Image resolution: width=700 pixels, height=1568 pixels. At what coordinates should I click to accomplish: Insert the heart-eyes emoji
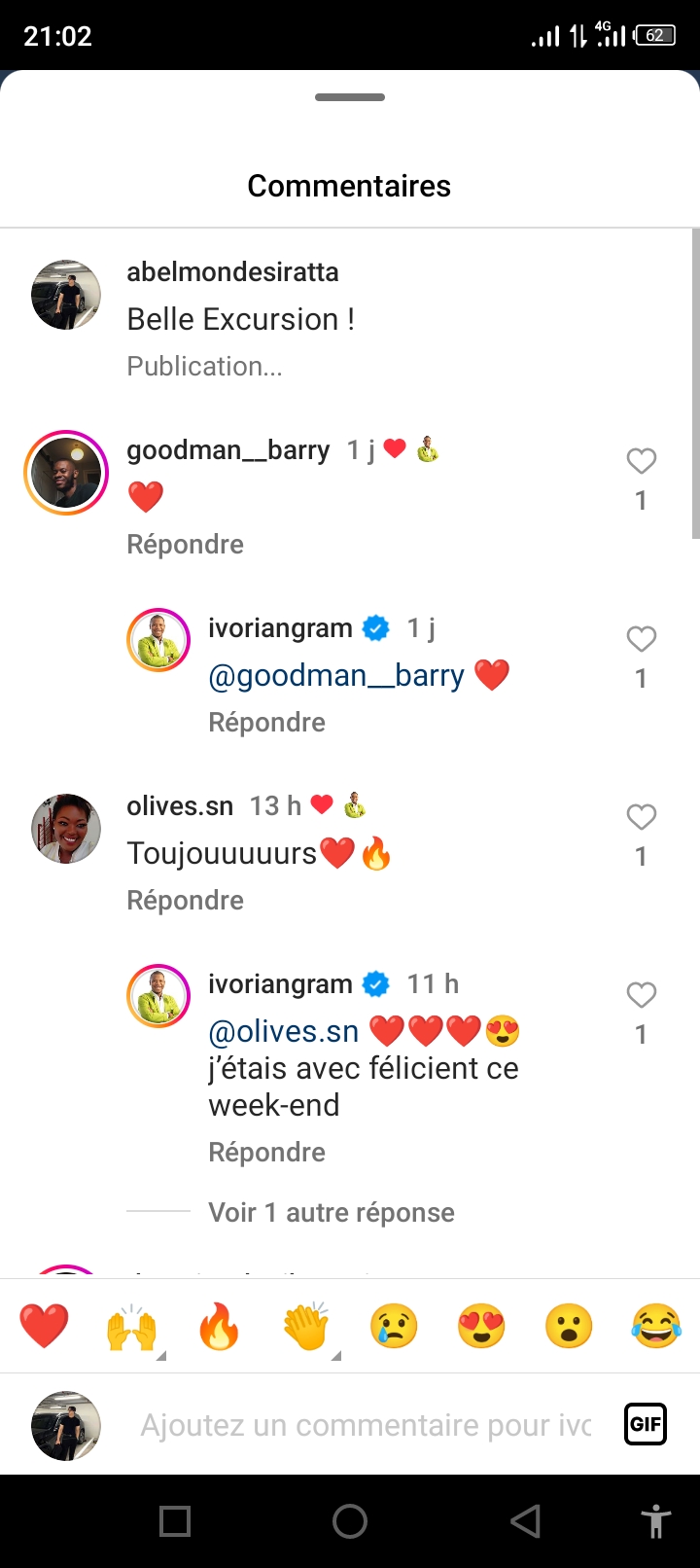pyautogui.click(x=481, y=1326)
